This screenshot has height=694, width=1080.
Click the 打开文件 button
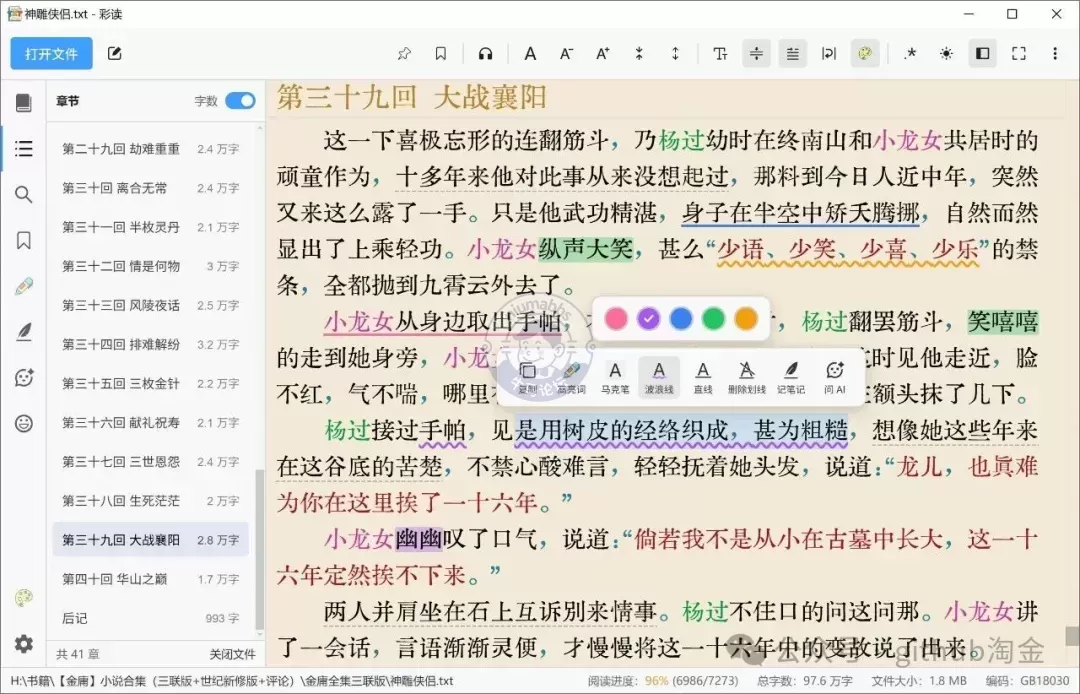pyautogui.click(x=51, y=54)
